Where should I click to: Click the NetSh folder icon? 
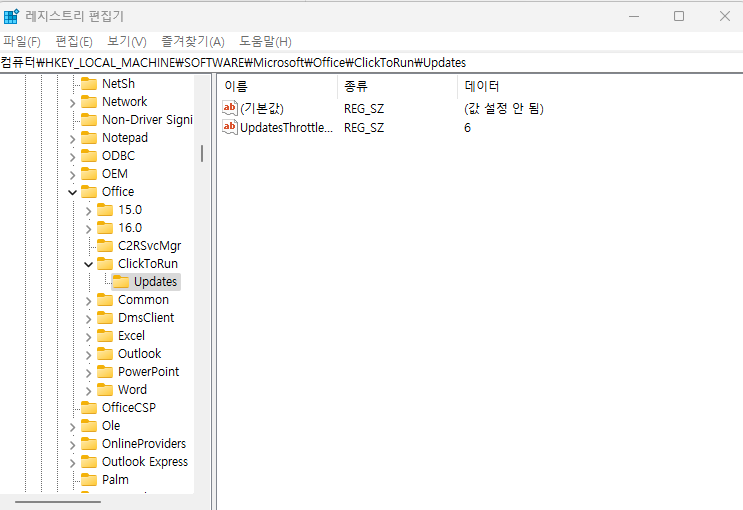pyautogui.click(x=89, y=84)
